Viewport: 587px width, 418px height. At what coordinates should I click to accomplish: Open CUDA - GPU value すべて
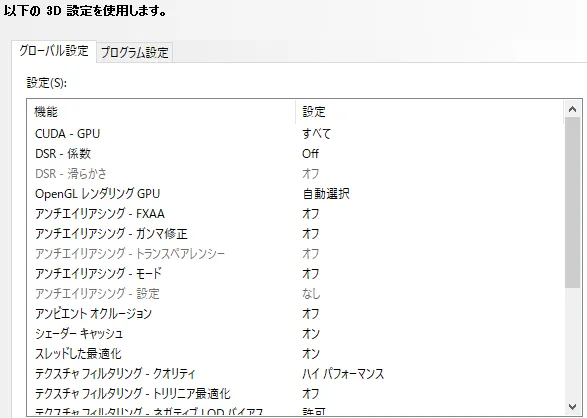pyautogui.click(x=316, y=134)
